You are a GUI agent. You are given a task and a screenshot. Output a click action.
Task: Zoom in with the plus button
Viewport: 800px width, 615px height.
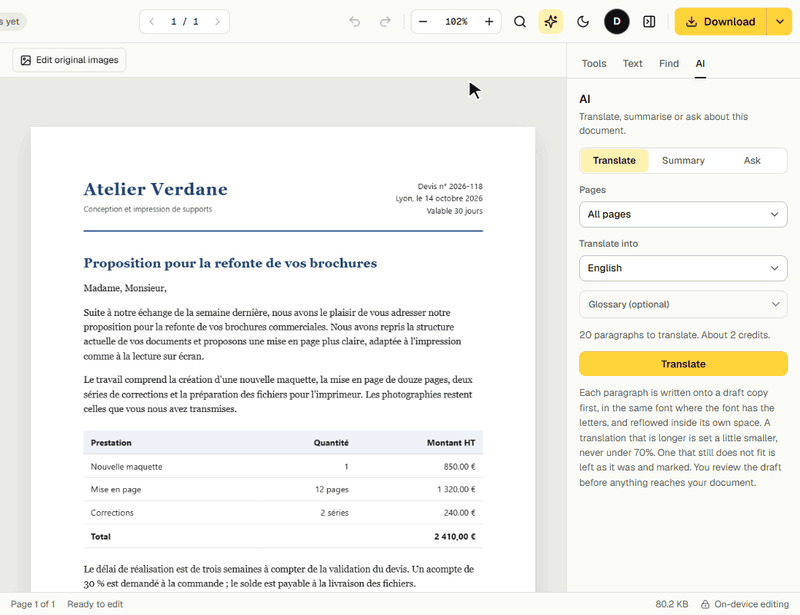click(x=489, y=21)
